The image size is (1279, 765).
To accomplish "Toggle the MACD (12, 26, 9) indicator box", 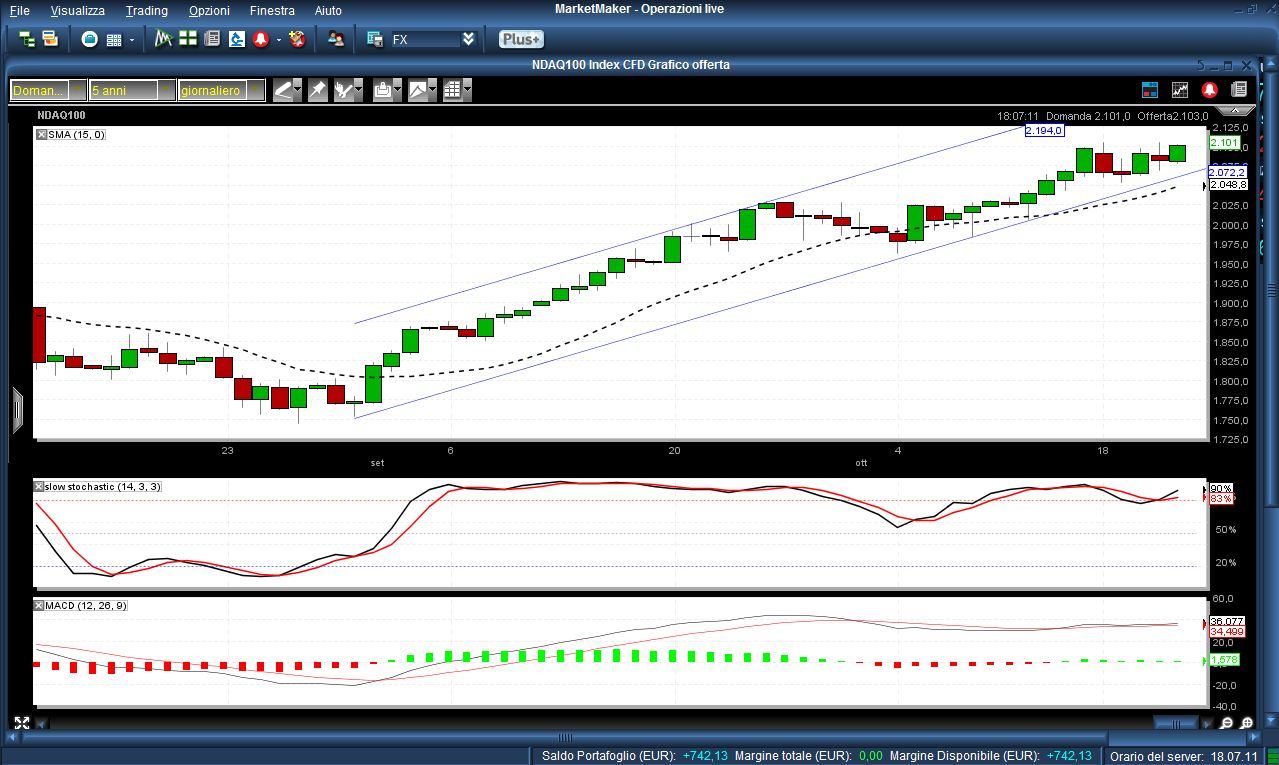I will point(40,605).
